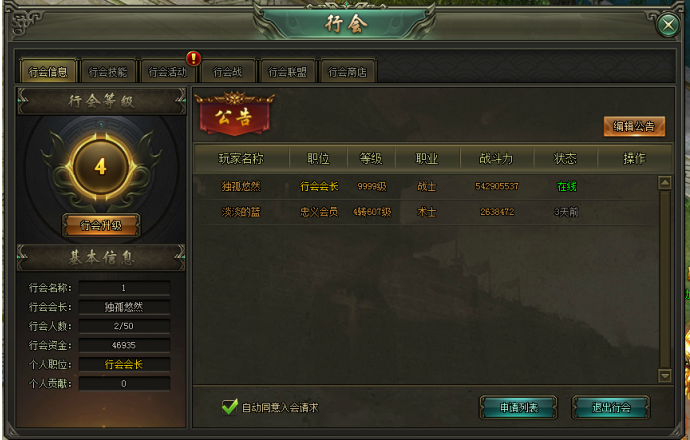Switch to the 行会技能 tab
Viewport: 690px width, 440px height.
click(x=108, y=71)
